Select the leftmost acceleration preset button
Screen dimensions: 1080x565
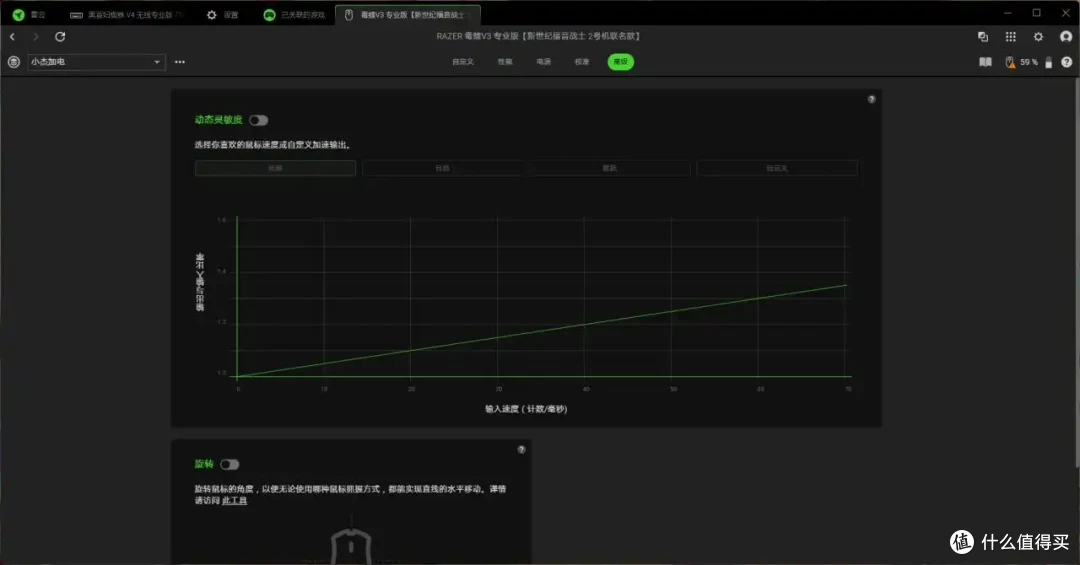pyautogui.click(x=276, y=168)
